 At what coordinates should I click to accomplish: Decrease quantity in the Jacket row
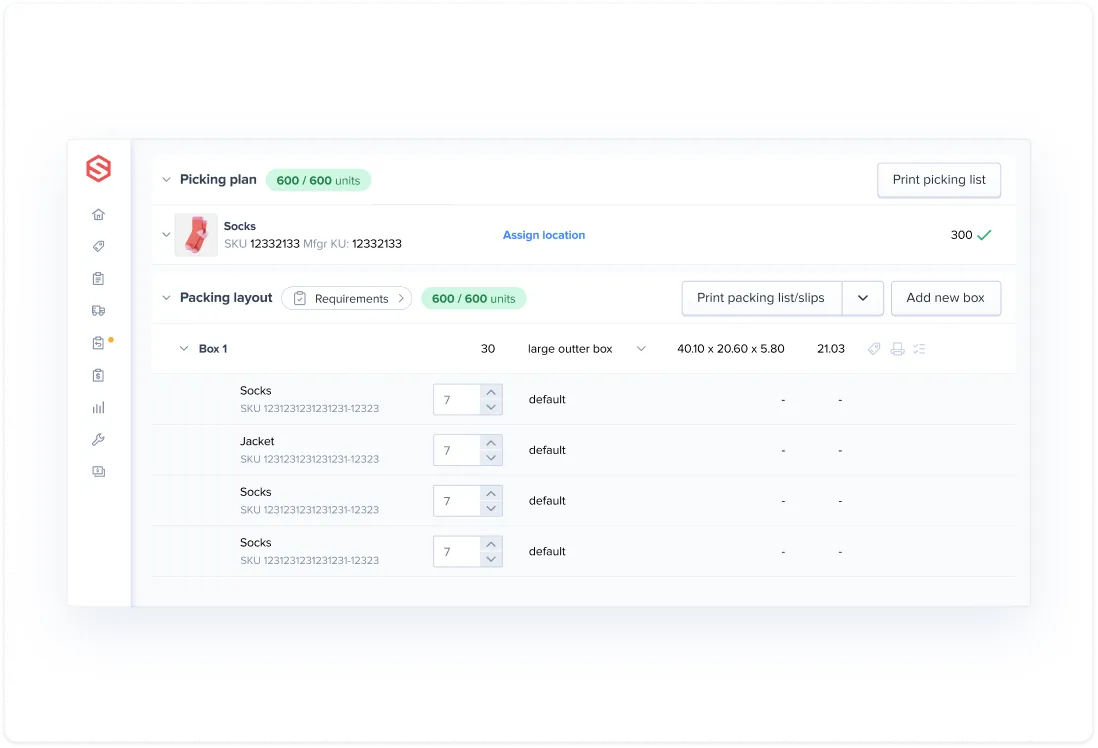(491, 458)
